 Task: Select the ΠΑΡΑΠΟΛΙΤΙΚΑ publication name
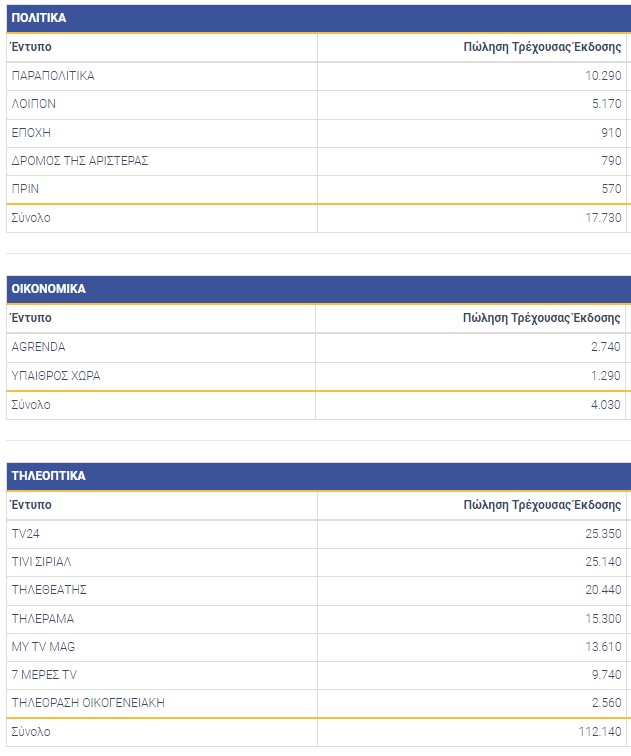coord(53,76)
